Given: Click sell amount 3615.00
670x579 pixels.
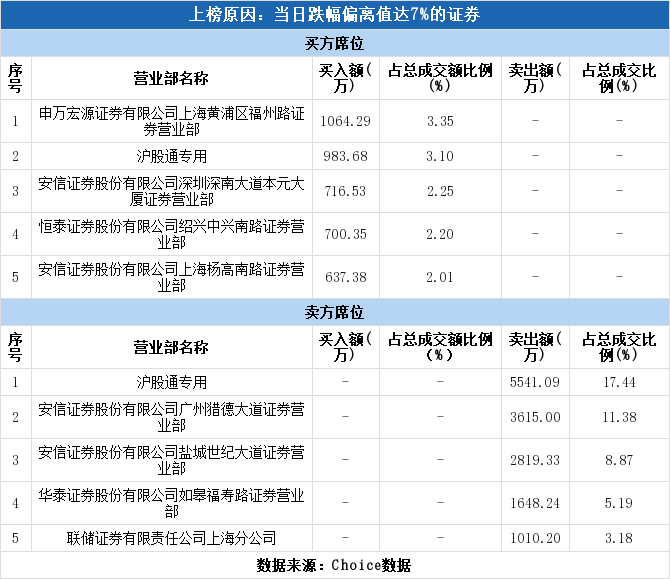Looking at the screenshot, I should (535, 417).
